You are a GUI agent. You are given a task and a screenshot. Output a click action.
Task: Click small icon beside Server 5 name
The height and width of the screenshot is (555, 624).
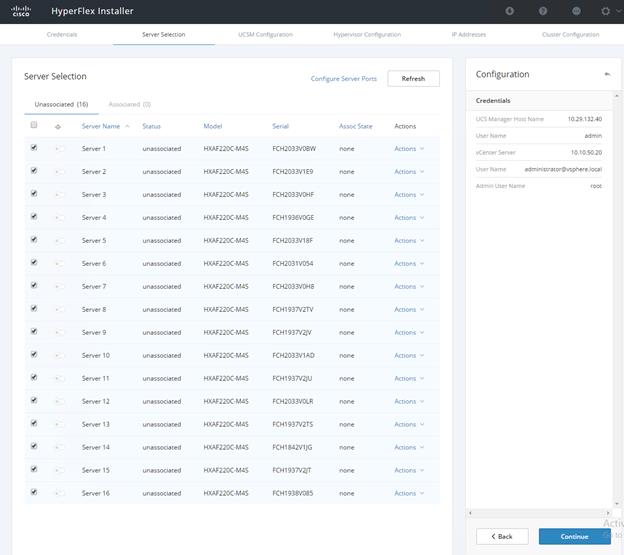coord(59,241)
